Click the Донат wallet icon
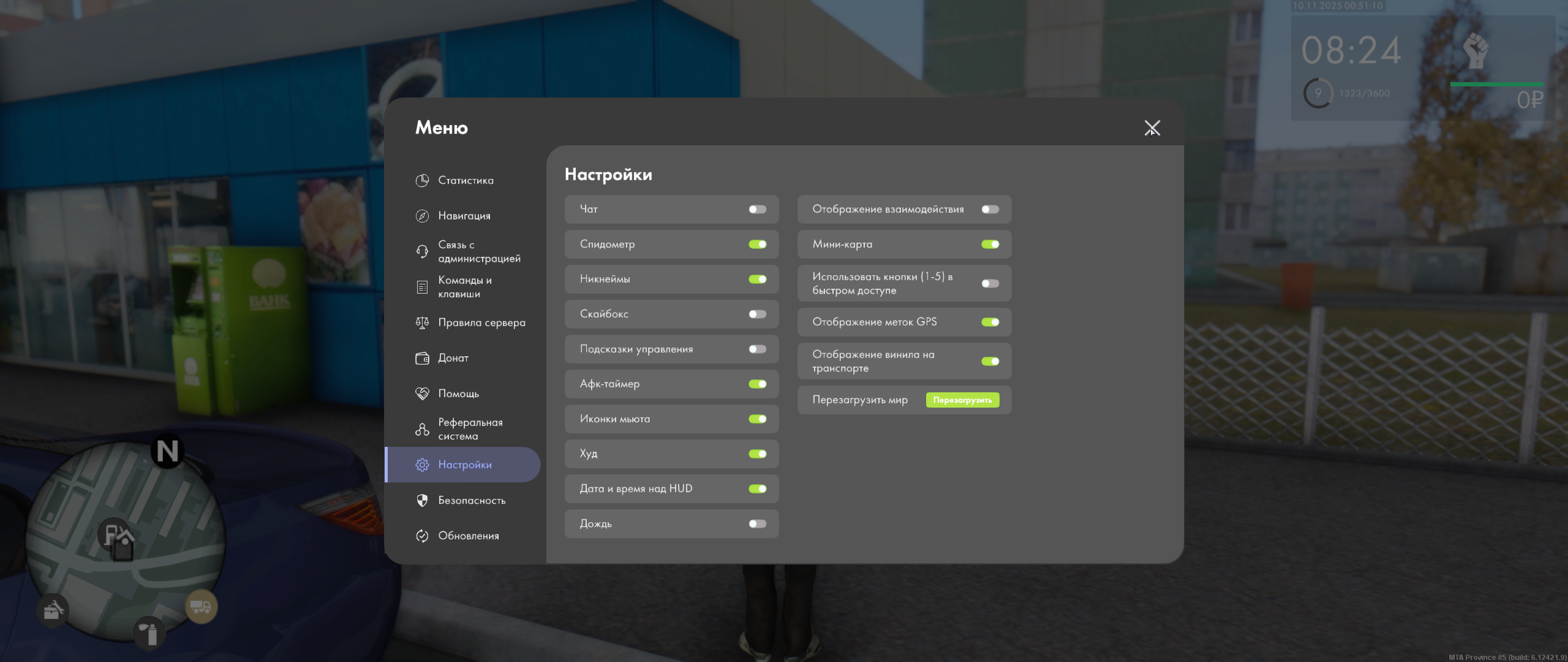This screenshot has width=1568, height=662. tap(422, 358)
